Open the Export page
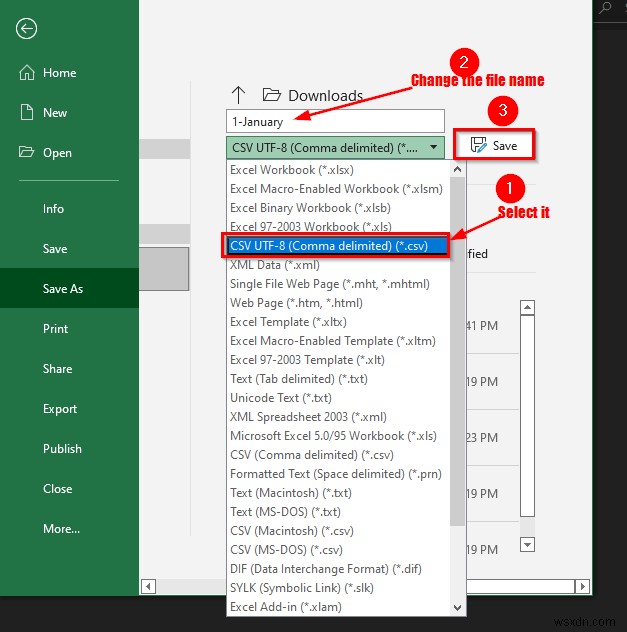Viewport: 627px width, 632px height. 60,409
